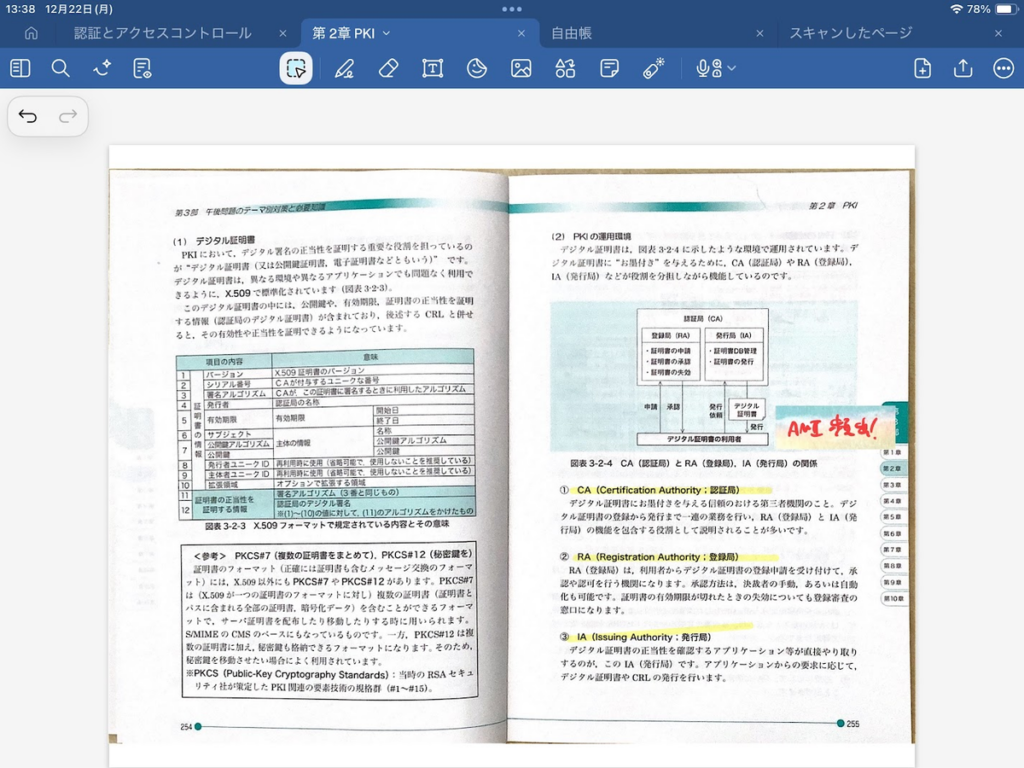Select the Text box tool
The image size is (1024, 768).
(x=432, y=68)
